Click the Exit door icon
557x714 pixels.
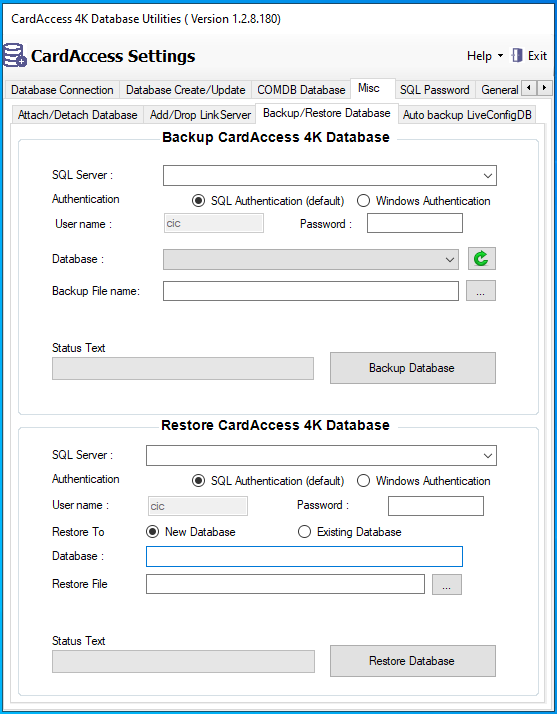click(x=517, y=56)
